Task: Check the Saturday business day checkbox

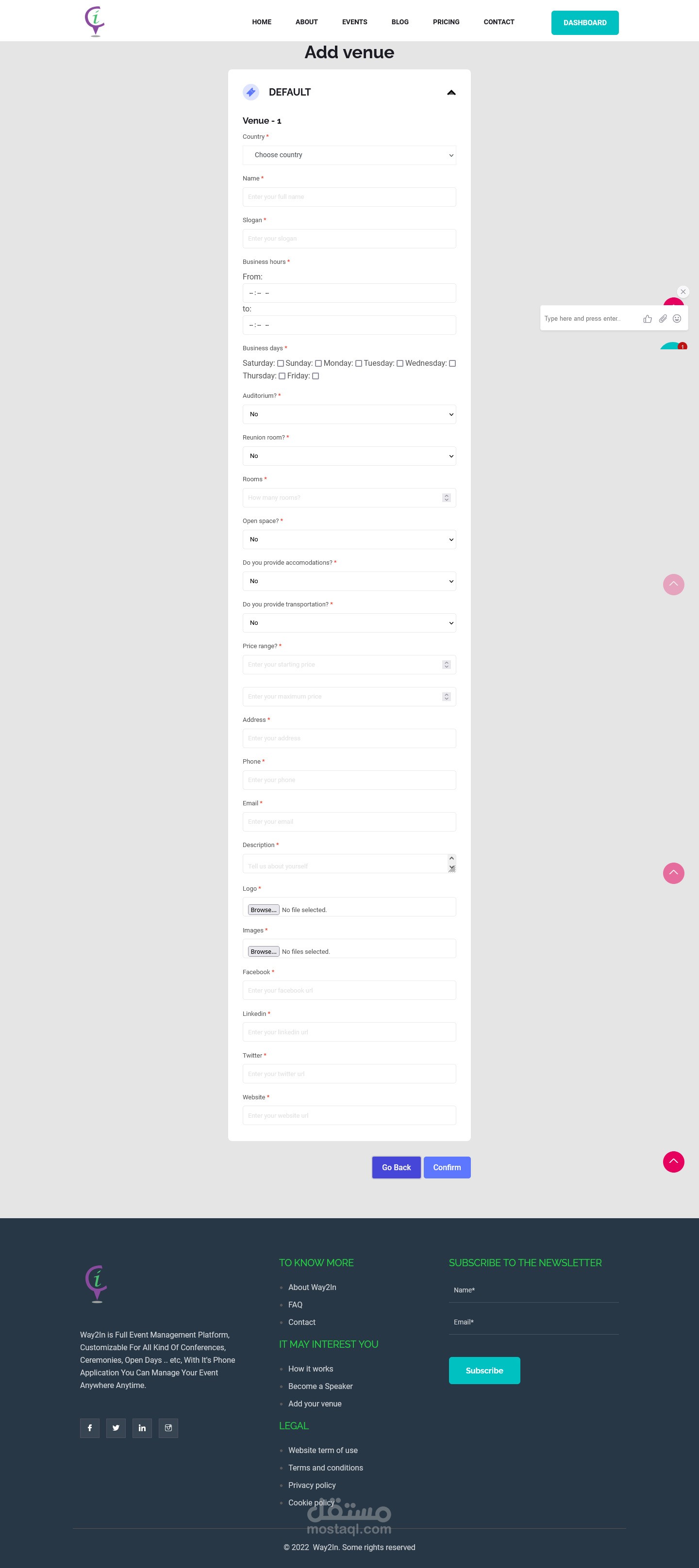Action: tap(281, 363)
